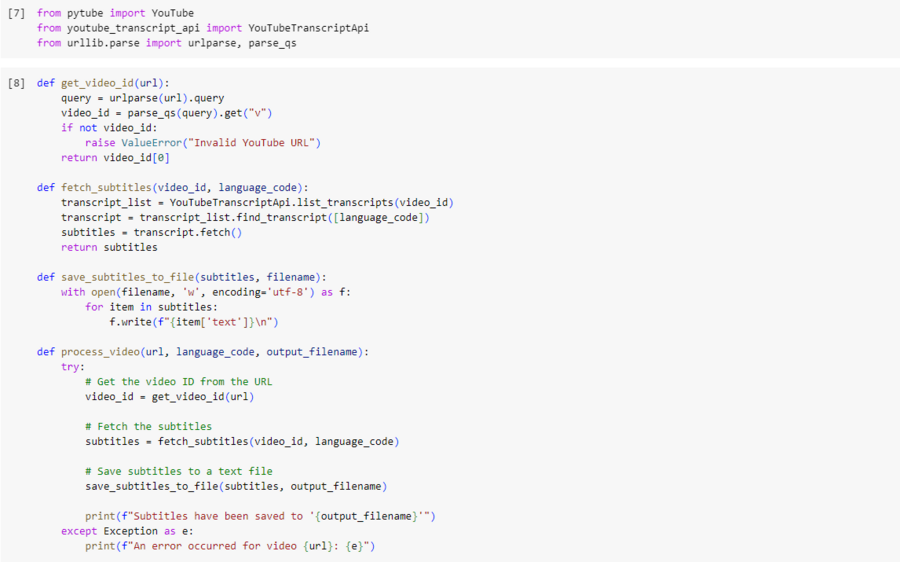Click the comment '# Get the video ID from the URL'

point(179,382)
